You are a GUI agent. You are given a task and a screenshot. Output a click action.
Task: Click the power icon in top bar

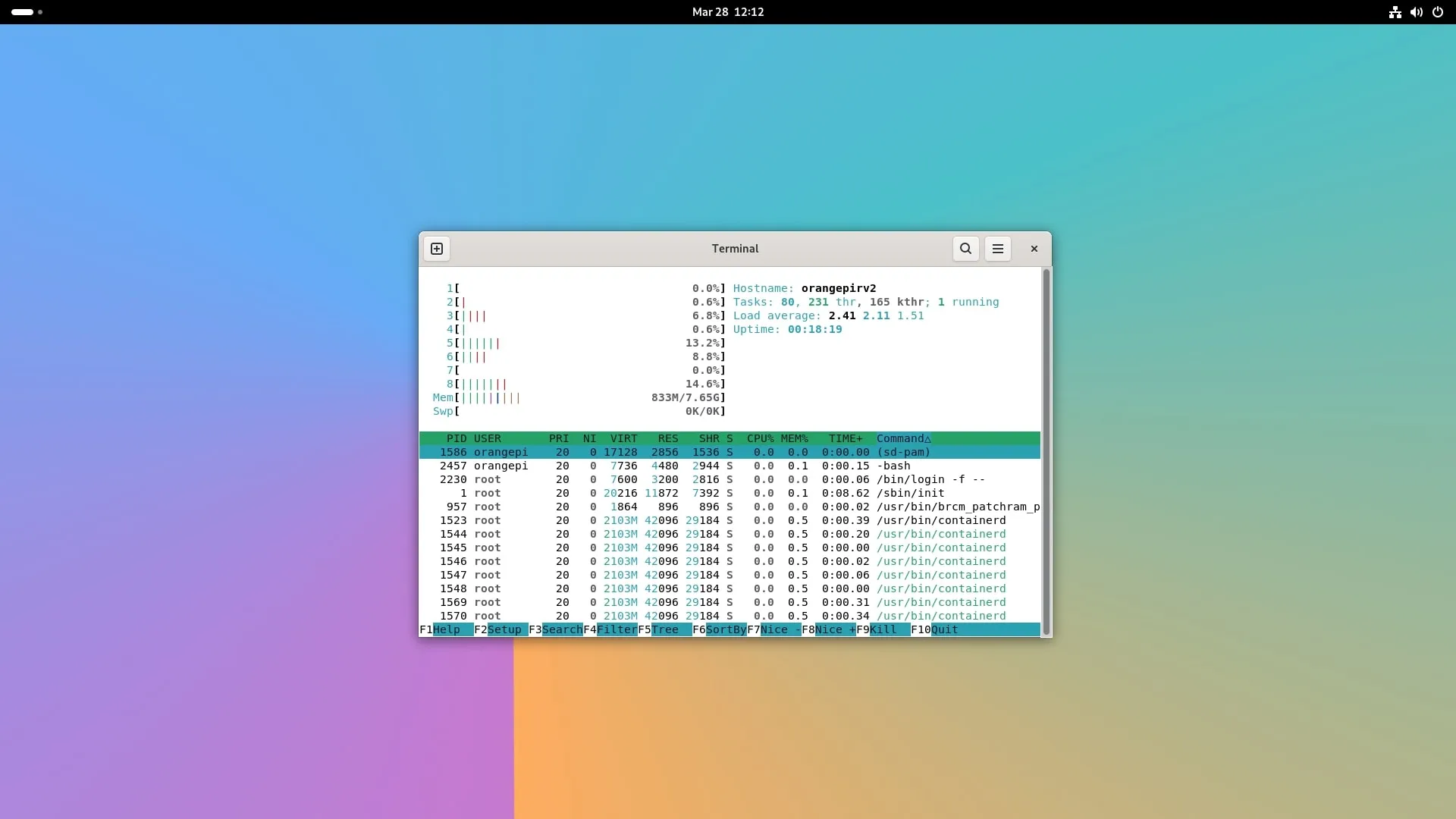tap(1437, 12)
